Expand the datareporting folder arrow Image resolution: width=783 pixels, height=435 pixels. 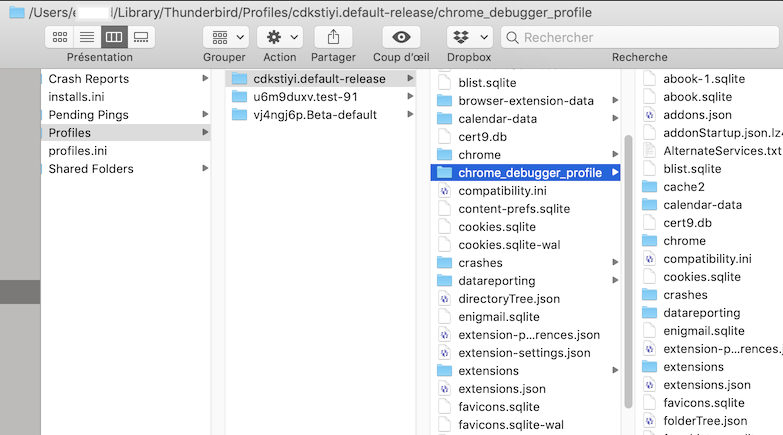click(615, 281)
